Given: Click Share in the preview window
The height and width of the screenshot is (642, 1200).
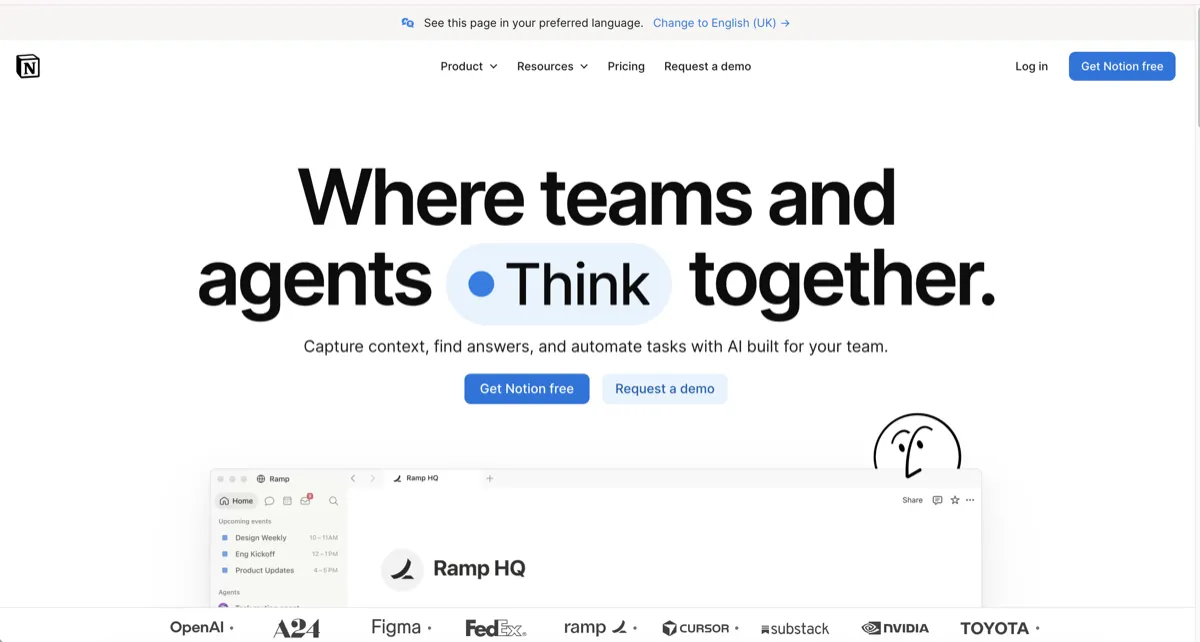Looking at the screenshot, I should [912, 500].
